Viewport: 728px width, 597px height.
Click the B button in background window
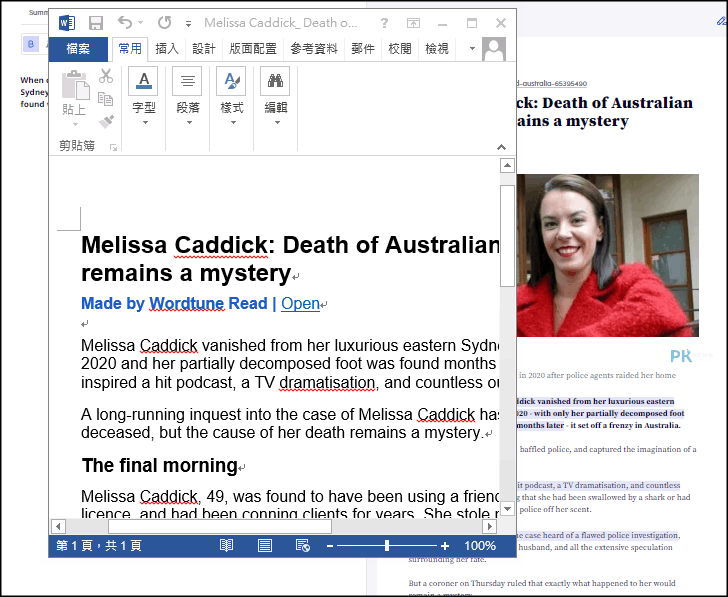pyautogui.click(x=31, y=44)
